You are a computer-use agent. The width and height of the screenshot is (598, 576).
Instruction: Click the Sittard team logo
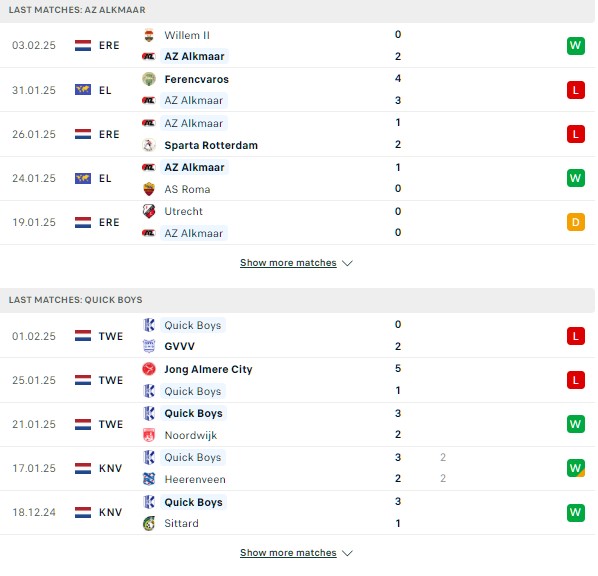pyautogui.click(x=149, y=523)
